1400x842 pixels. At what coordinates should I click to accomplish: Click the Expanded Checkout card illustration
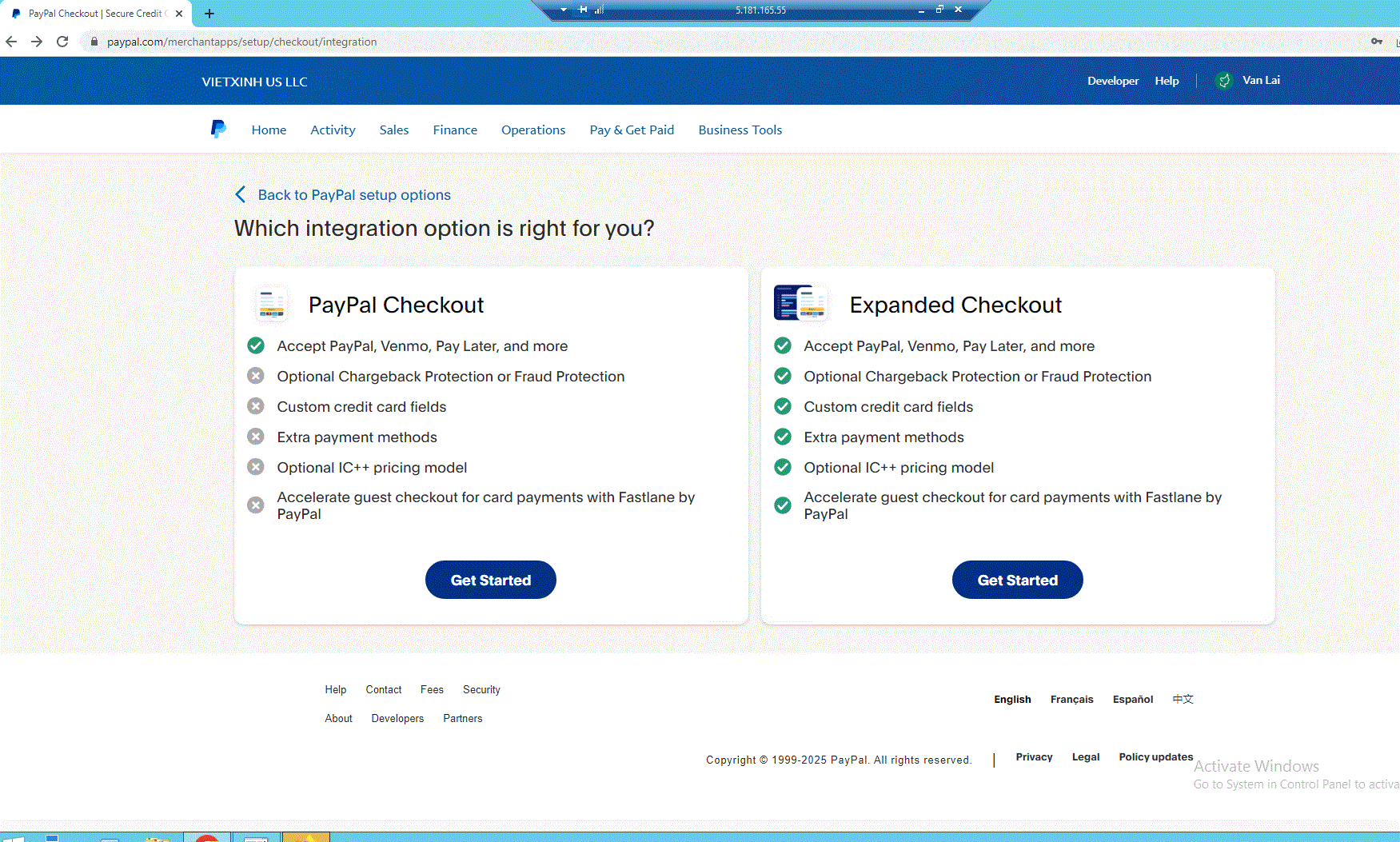tap(801, 304)
